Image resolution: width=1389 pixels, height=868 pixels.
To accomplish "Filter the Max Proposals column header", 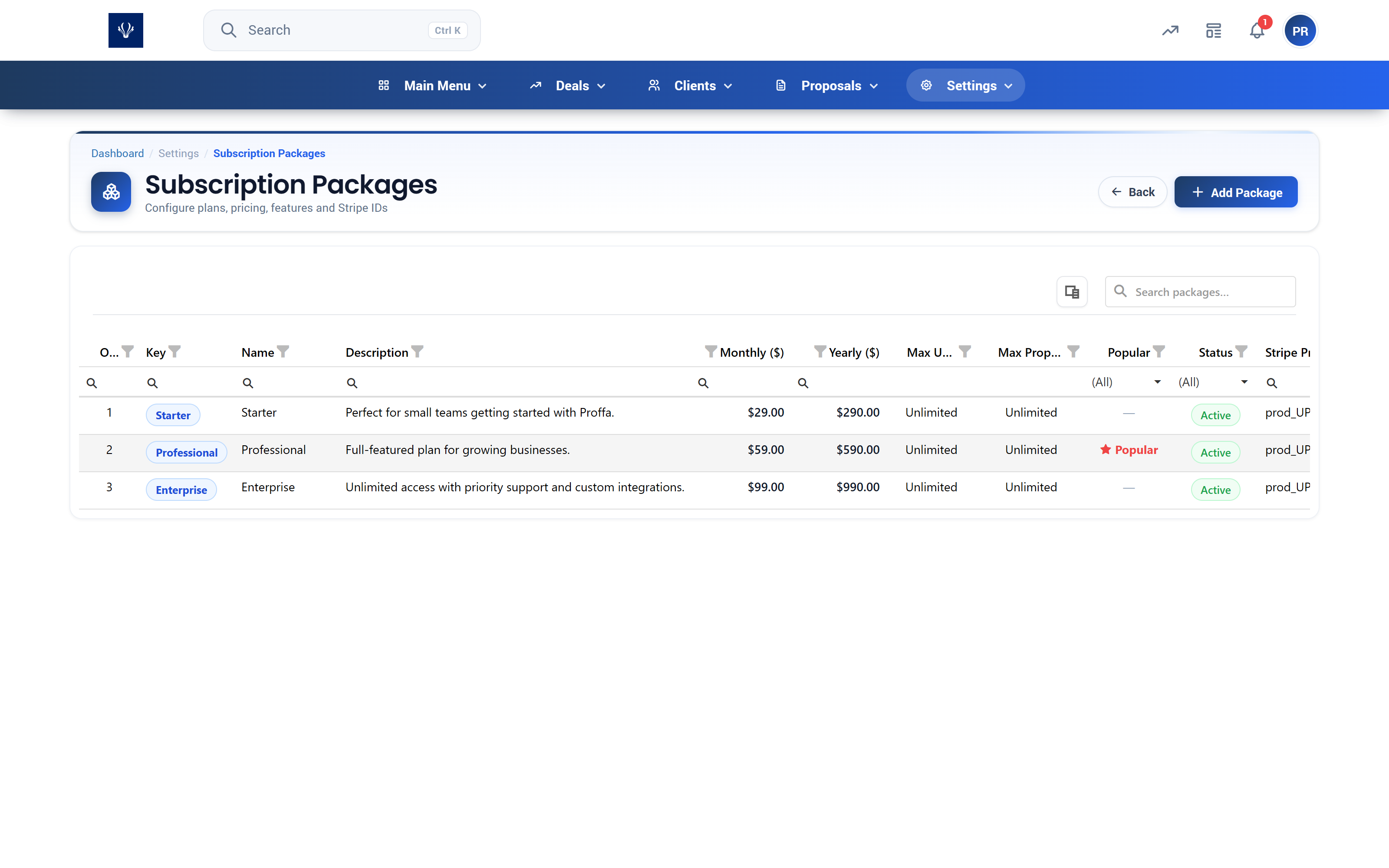I will [x=1073, y=352].
